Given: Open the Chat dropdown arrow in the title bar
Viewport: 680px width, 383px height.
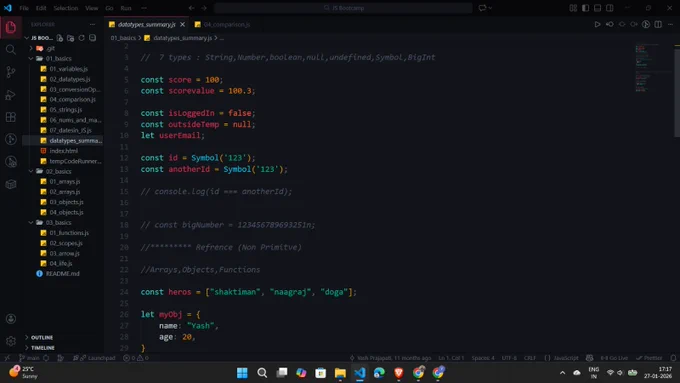Looking at the screenshot, I should tap(490, 8).
